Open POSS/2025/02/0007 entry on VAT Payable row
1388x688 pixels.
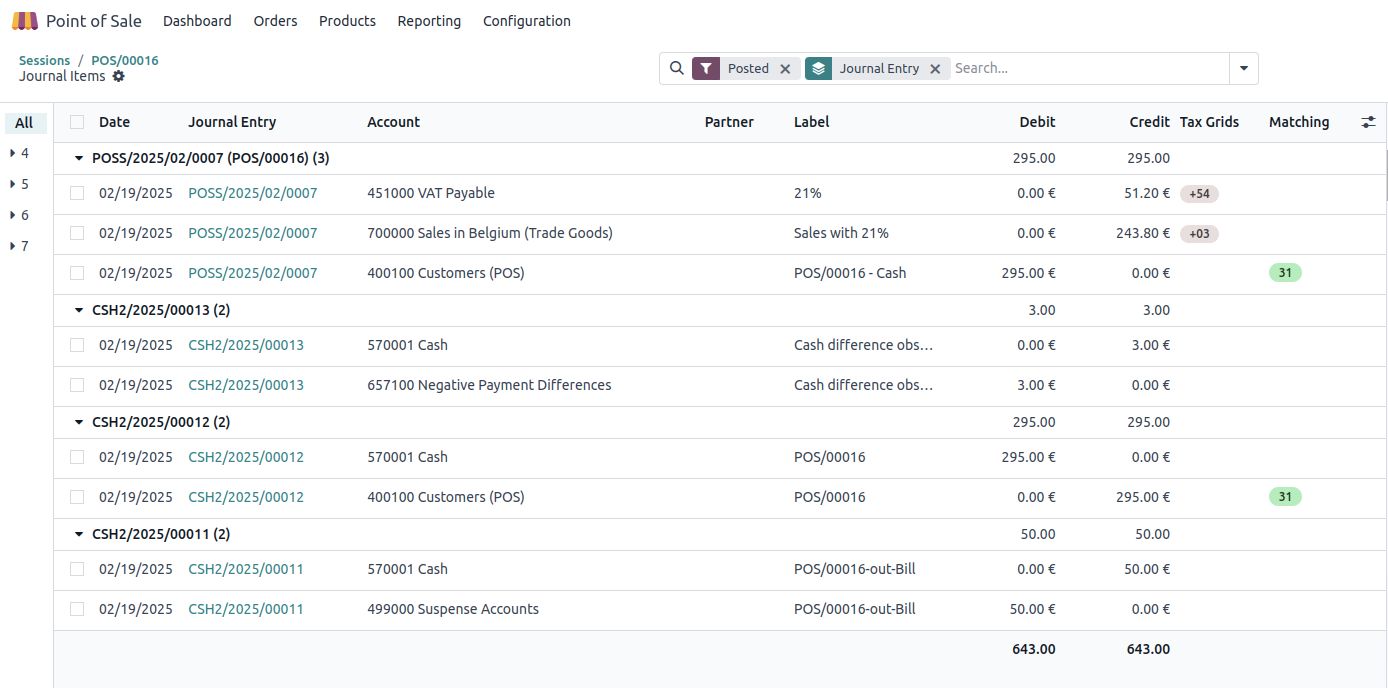pos(253,193)
